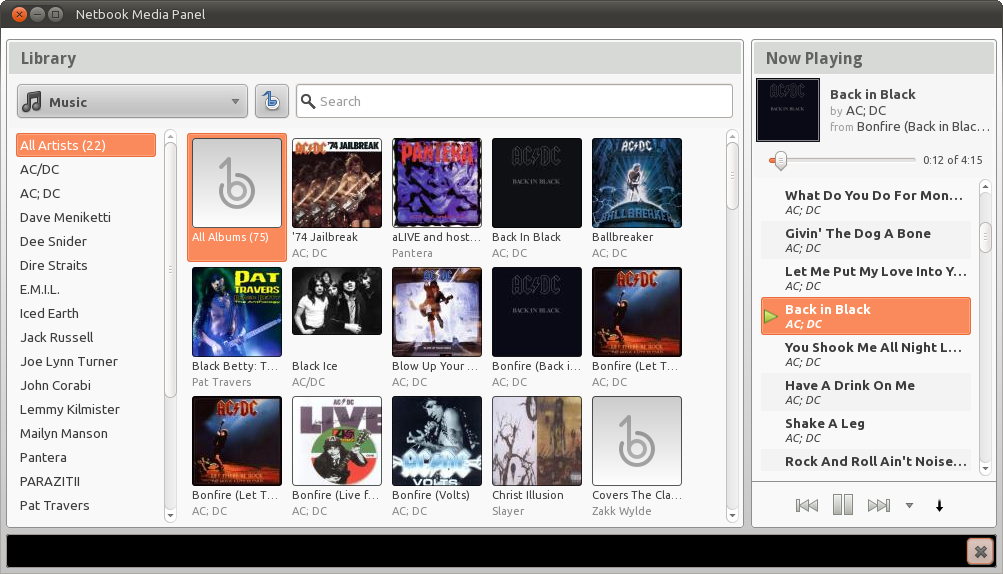Select the All Albums (75) tile

[237, 197]
